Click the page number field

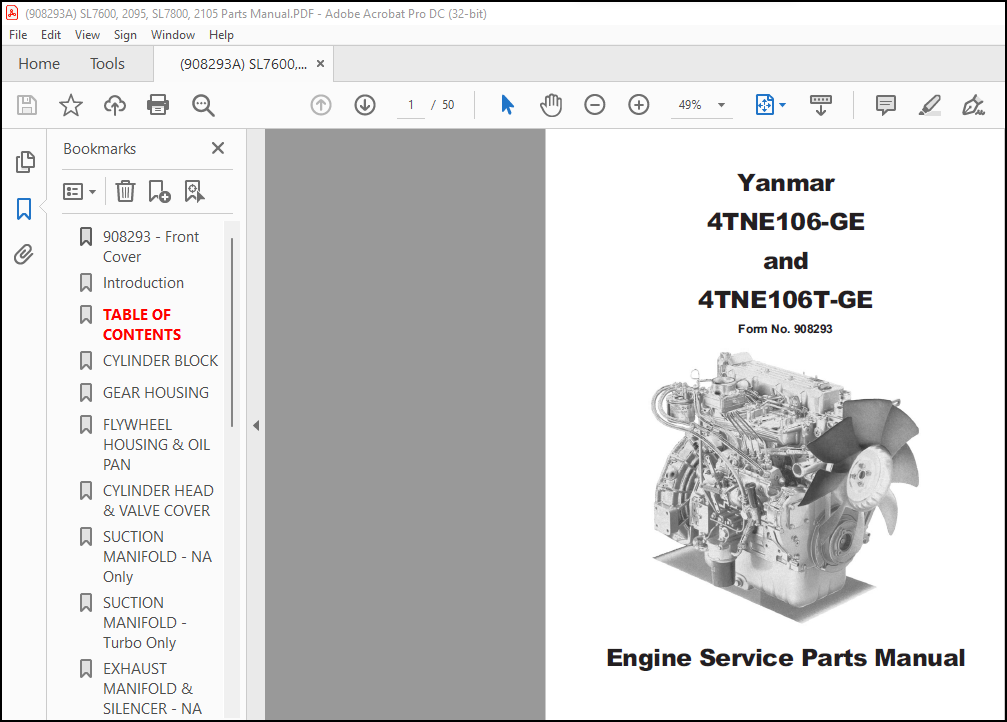coord(411,105)
